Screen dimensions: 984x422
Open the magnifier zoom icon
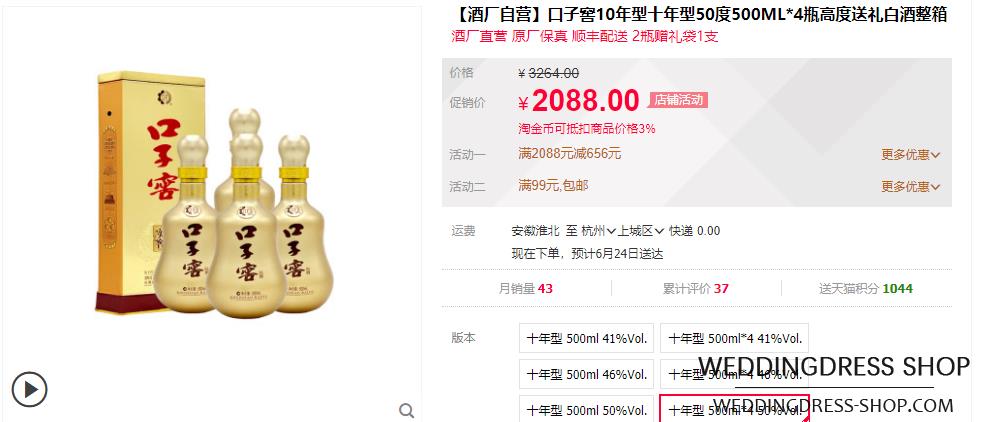tap(406, 411)
